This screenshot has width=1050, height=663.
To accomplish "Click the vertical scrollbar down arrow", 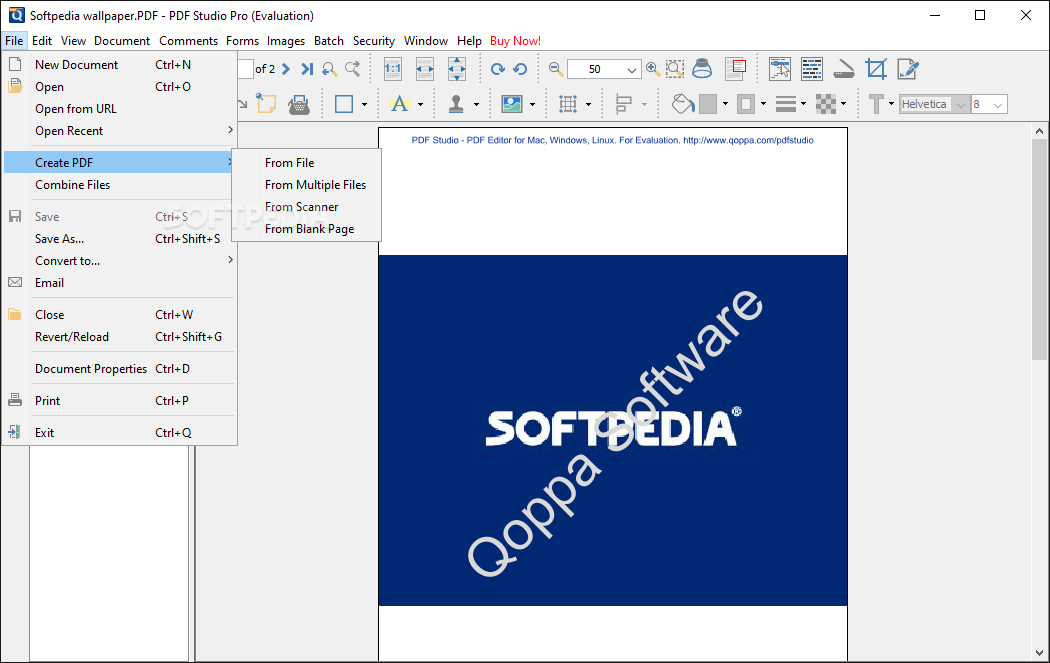I will click(1039, 653).
